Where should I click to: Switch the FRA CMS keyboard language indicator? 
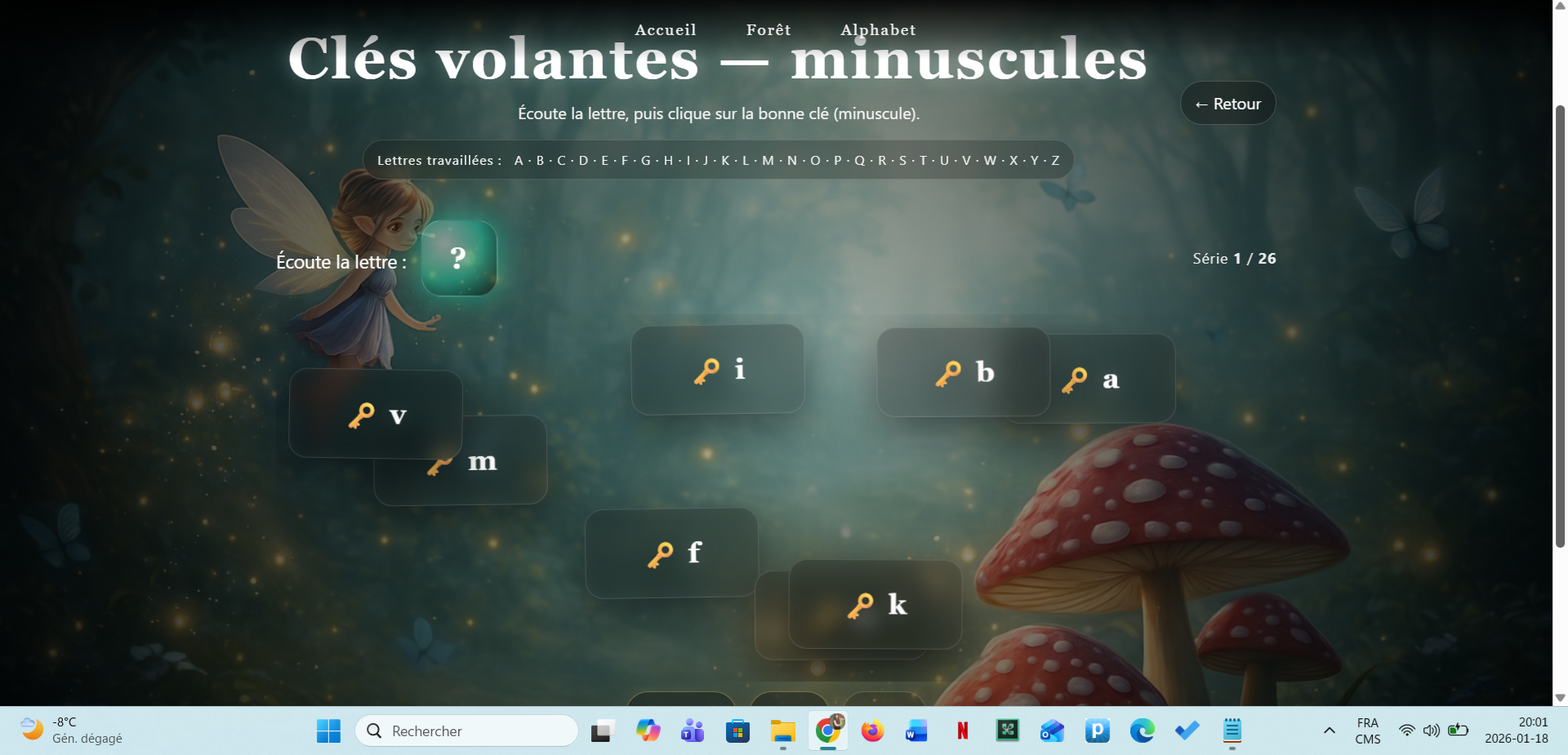coord(1367,731)
